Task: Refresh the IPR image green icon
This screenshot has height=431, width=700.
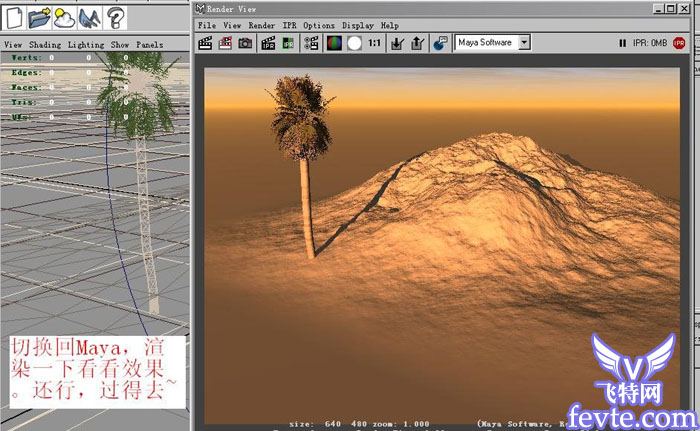Action: [x=288, y=43]
